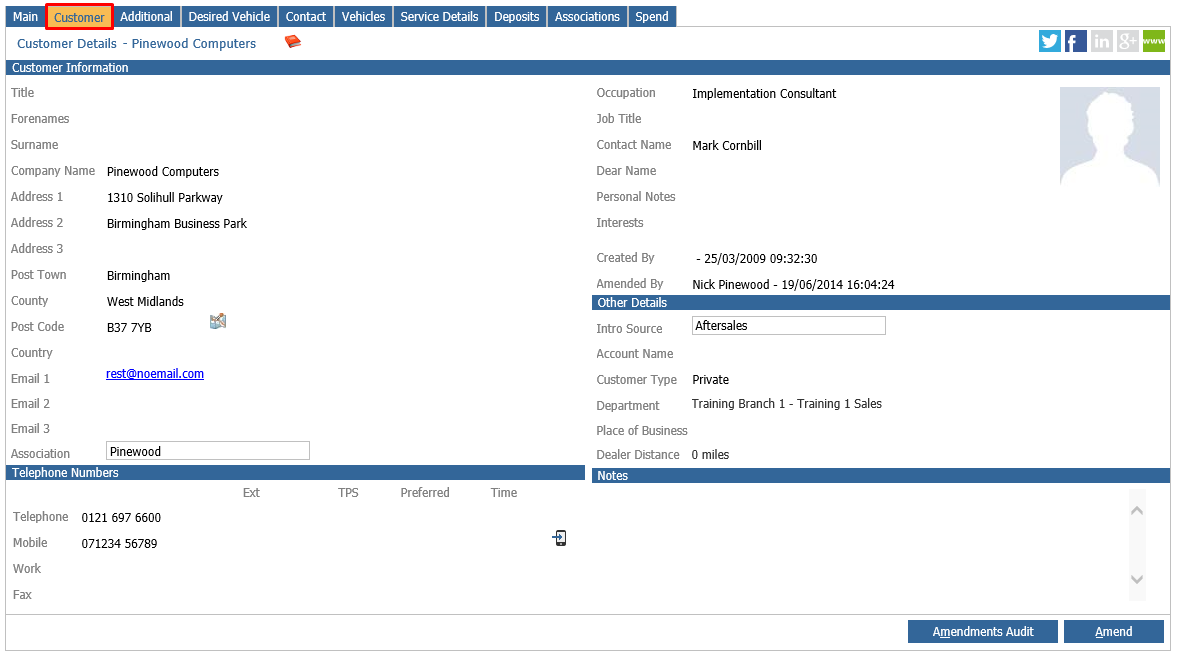Viewport: 1177px width, 658px height.
Task: Open the green www website icon
Action: pyautogui.click(x=1153, y=41)
